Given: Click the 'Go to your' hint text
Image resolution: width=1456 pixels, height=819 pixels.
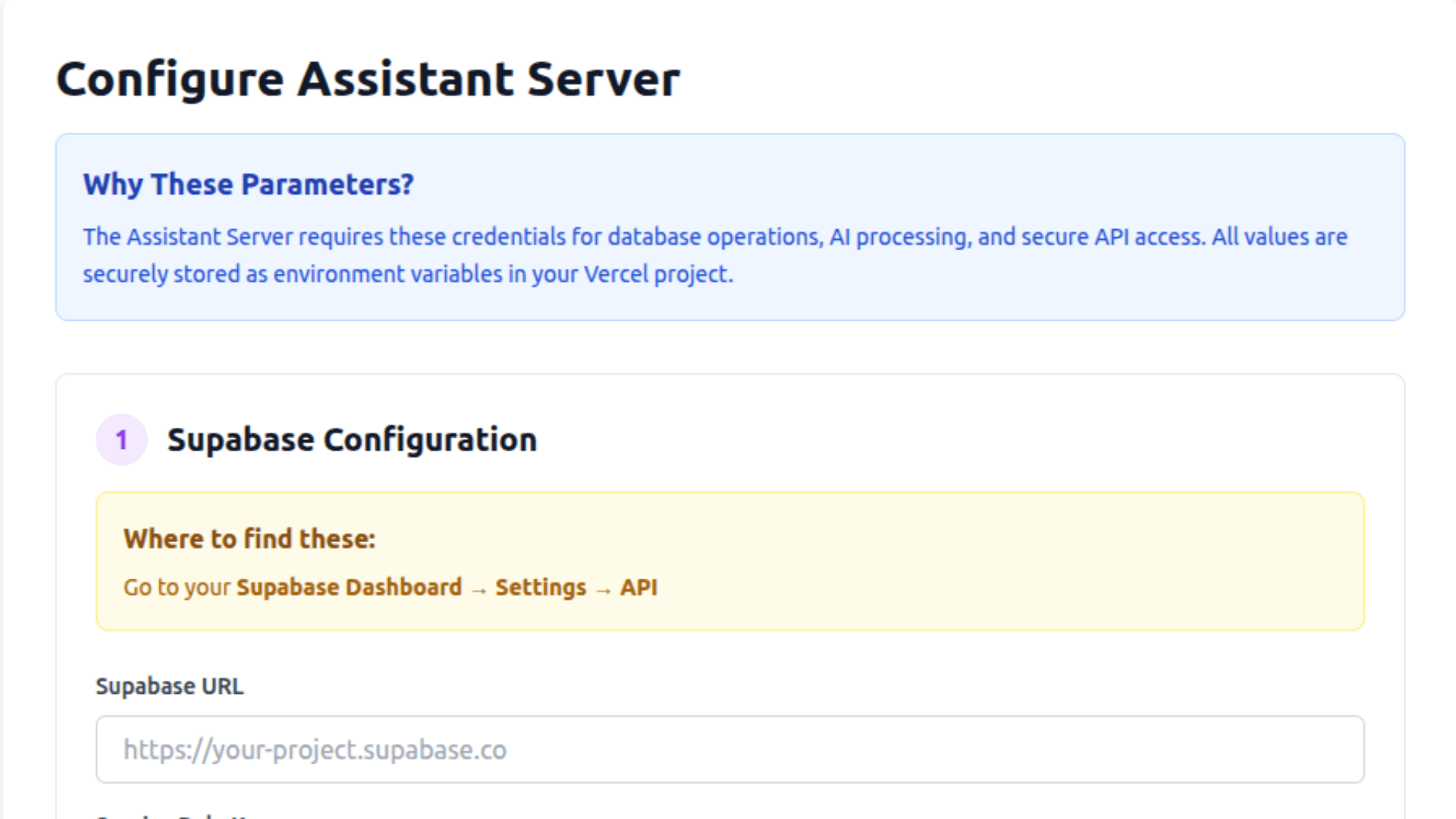Looking at the screenshot, I should pos(176,588).
